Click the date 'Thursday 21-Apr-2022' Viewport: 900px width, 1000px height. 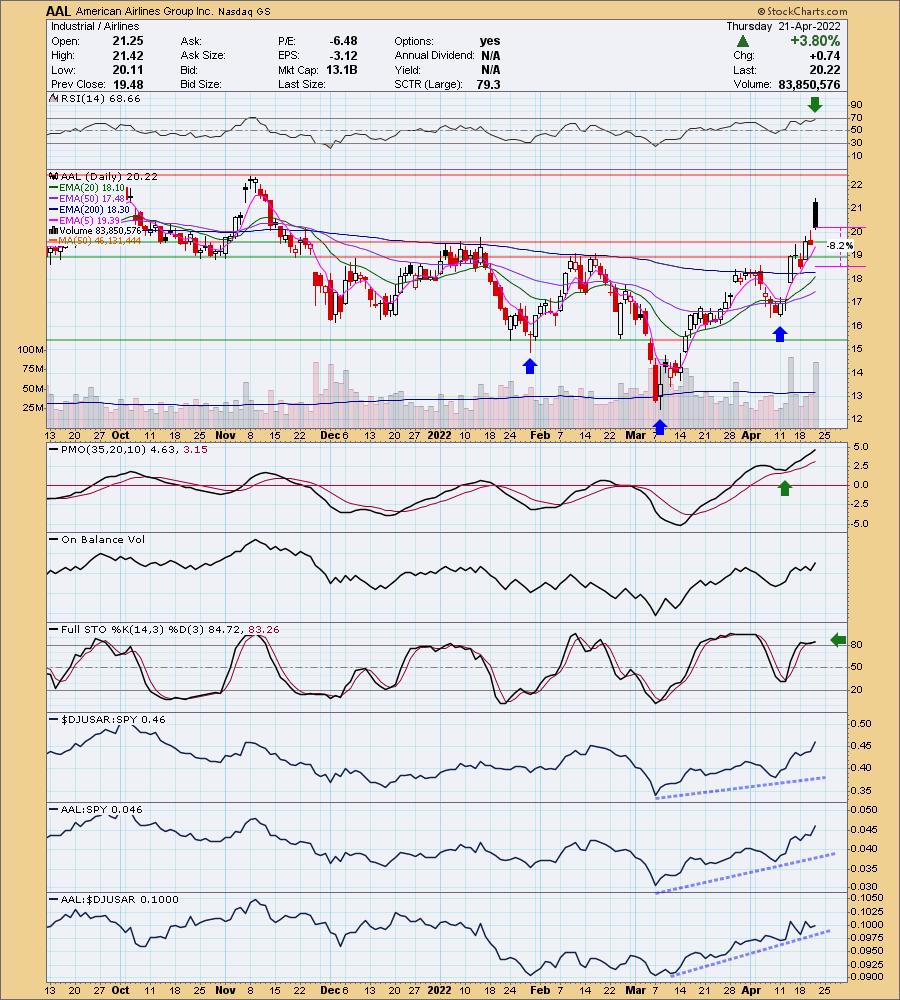[x=783, y=26]
